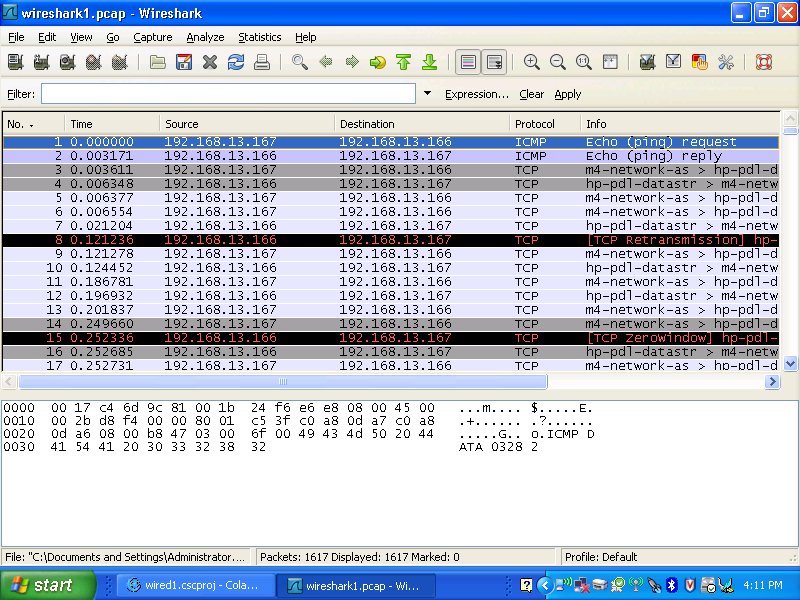Expand the filter history dropdown
Viewport: 800px width, 600px height.
(428, 93)
